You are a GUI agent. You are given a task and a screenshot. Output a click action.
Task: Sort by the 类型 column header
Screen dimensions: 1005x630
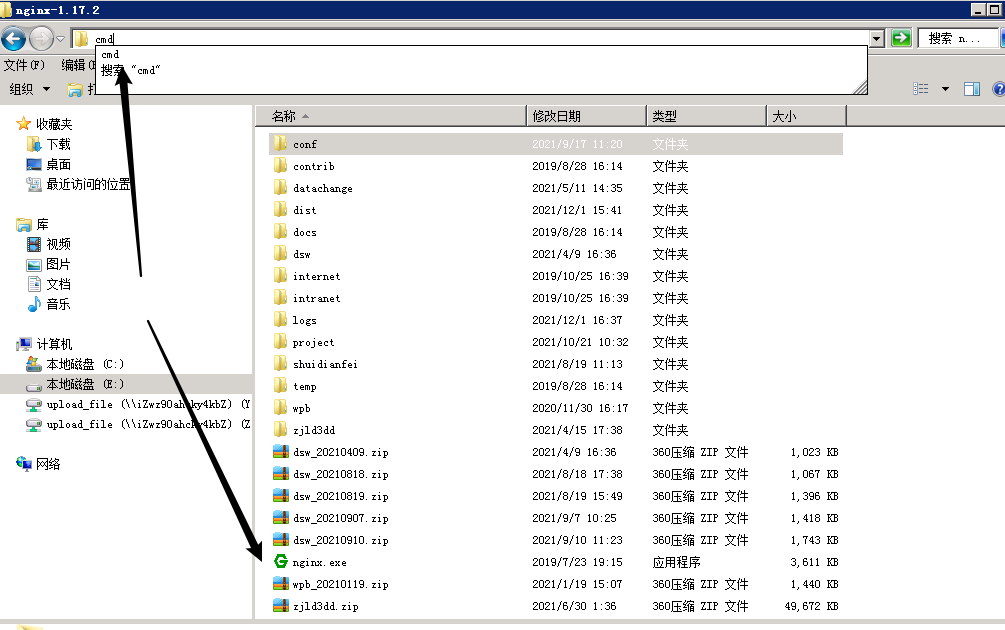pyautogui.click(x=706, y=116)
